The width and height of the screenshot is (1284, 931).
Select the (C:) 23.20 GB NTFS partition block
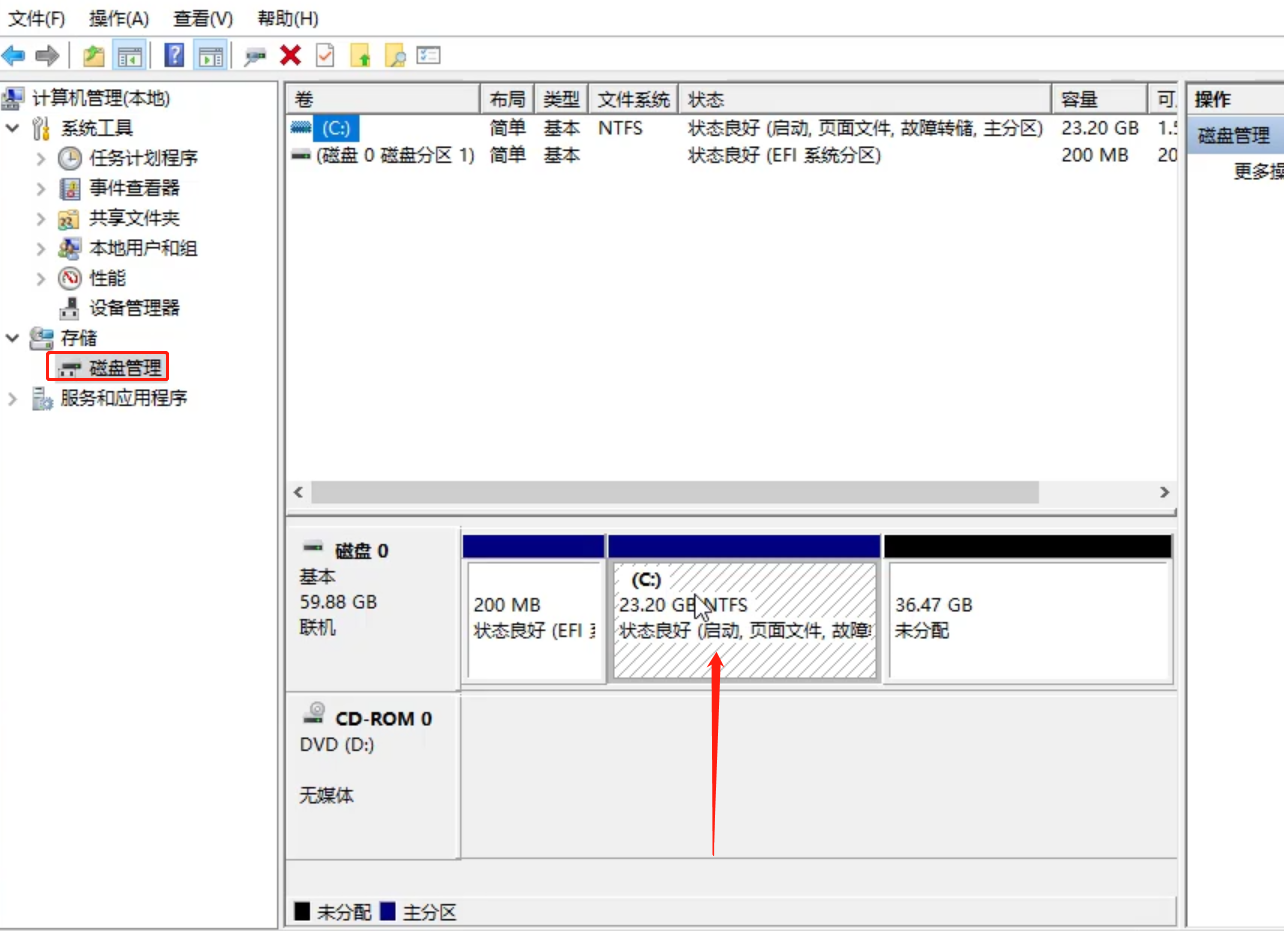coord(744,620)
